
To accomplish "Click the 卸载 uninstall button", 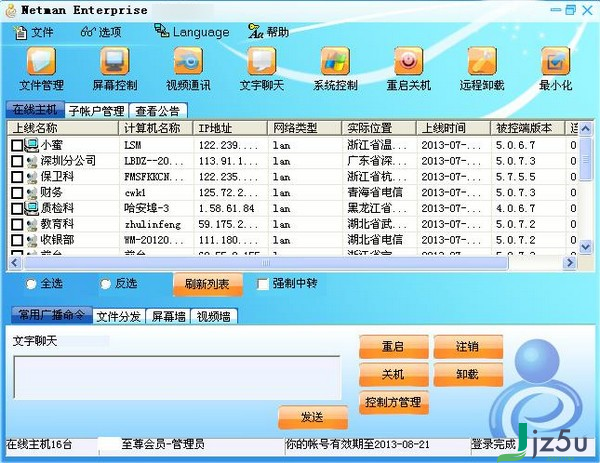I will click(468, 374).
